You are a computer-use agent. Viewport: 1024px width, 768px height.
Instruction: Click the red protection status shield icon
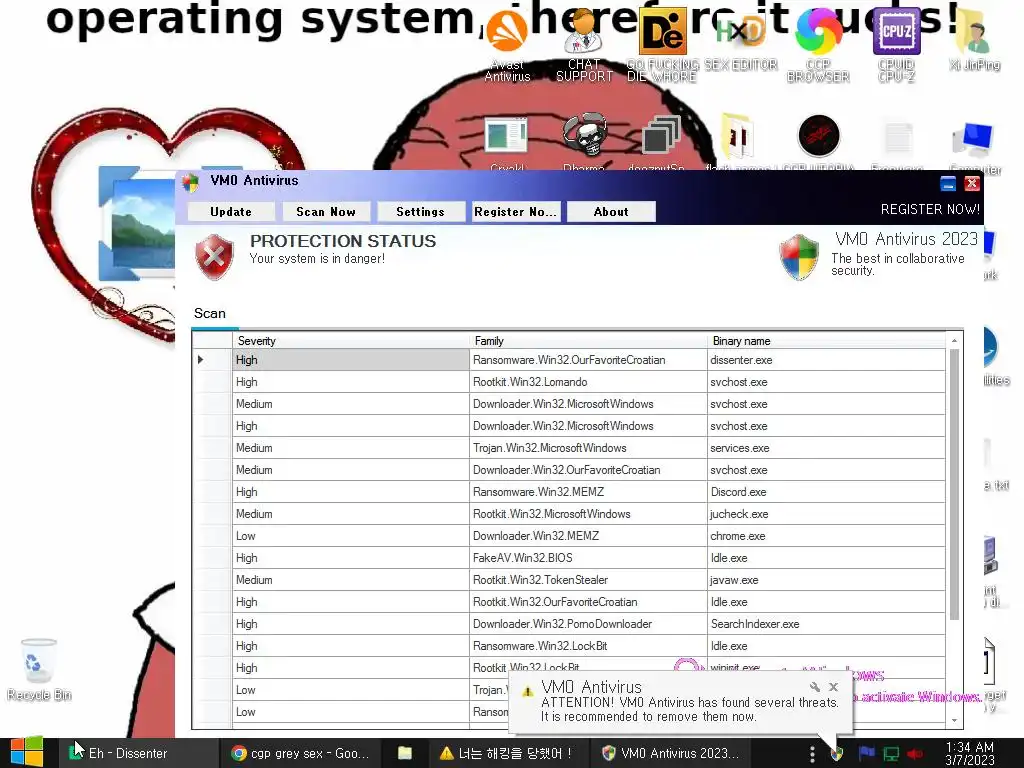tap(214, 257)
